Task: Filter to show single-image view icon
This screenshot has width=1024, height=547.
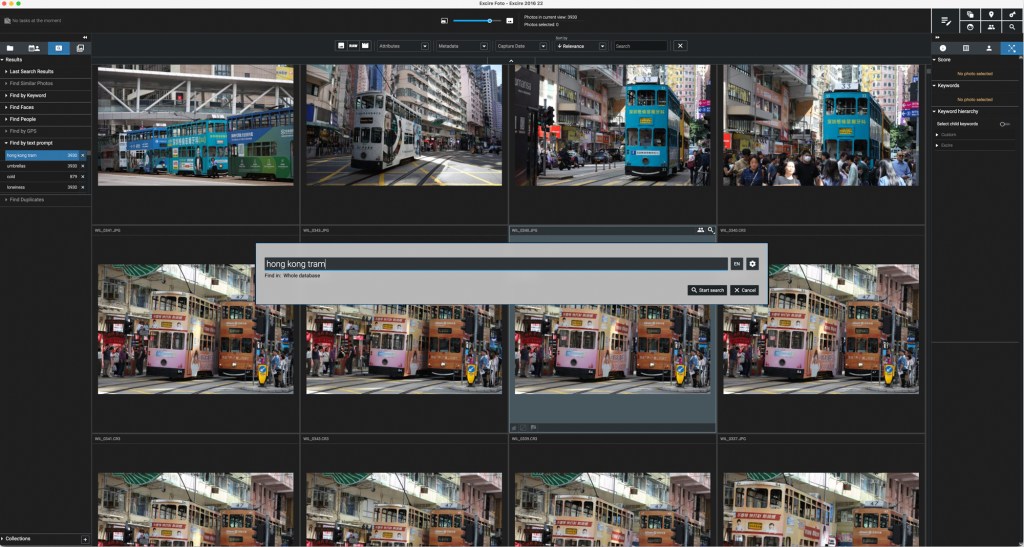Action: [341, 46]
